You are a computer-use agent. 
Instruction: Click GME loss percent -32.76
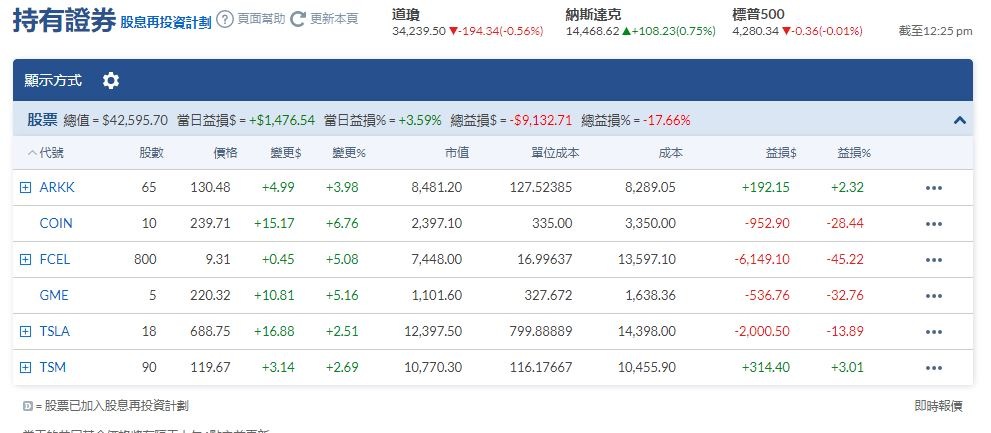tap(845, 295)
